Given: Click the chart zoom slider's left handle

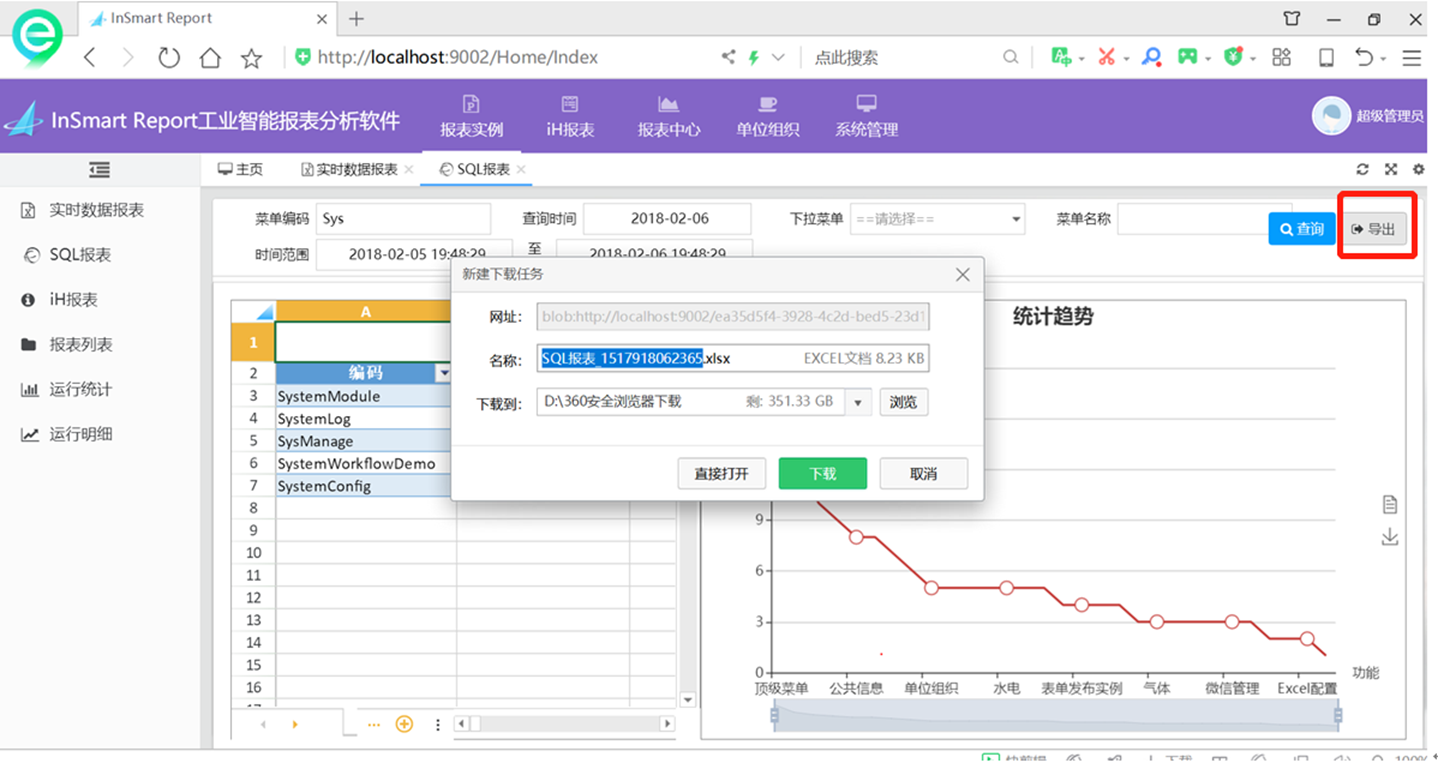Looking at the screenshot, I should pyautogui.click(x=774, y=715).
